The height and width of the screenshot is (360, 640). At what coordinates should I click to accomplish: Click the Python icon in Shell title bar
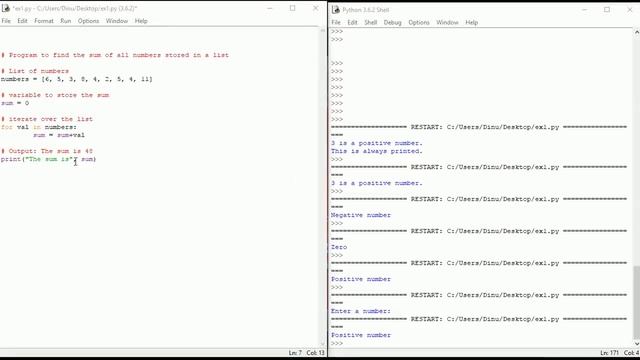click(x=336, y=9)
